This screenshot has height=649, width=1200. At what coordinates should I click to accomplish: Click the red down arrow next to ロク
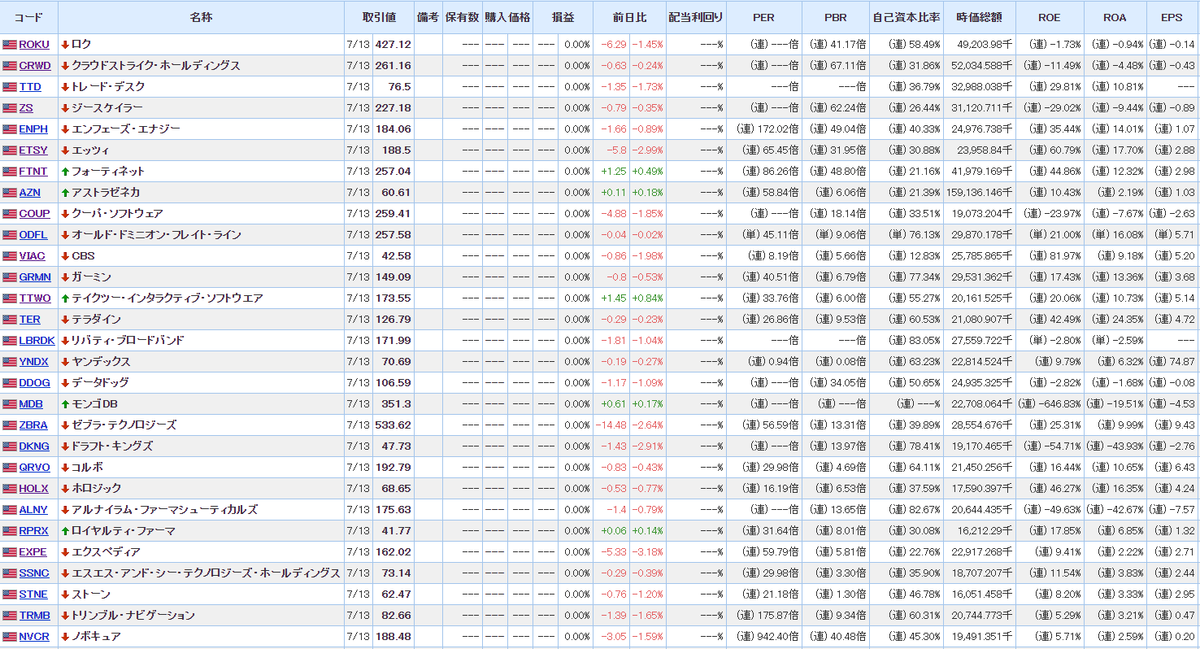(x=65, y=45)
